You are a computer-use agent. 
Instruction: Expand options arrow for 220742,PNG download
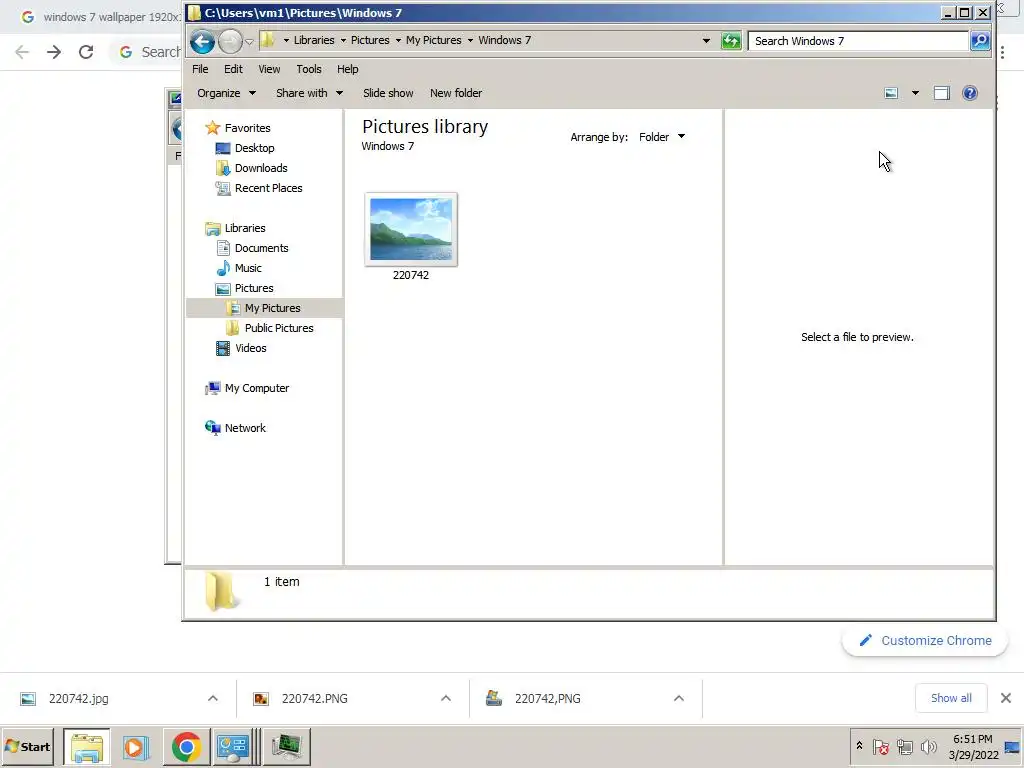[x=679, y=699]
